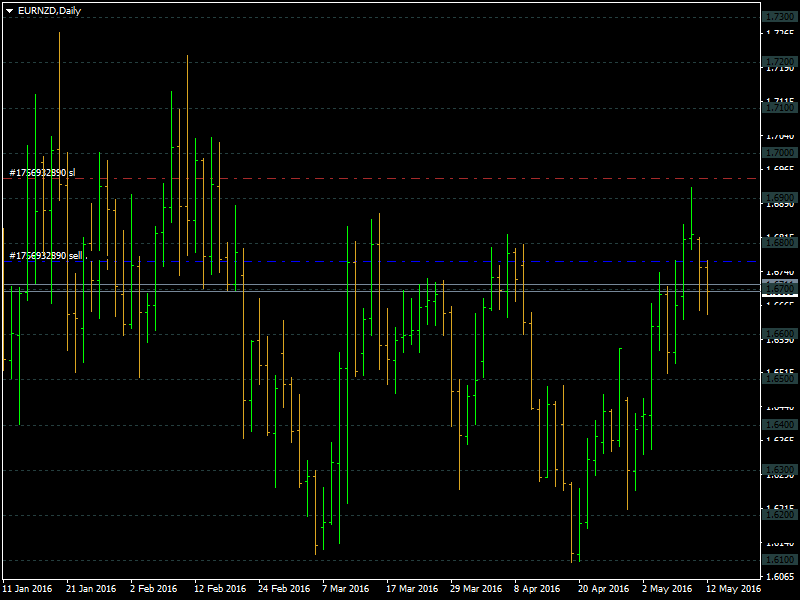Select the 1.6800 price label

[x=780, y=242]
